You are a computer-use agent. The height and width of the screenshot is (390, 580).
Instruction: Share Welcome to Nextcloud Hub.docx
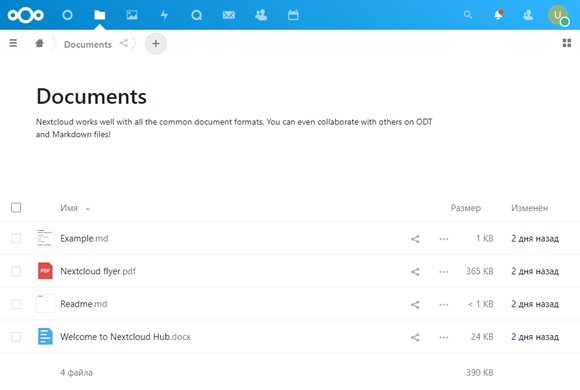(x=415, y=337)
